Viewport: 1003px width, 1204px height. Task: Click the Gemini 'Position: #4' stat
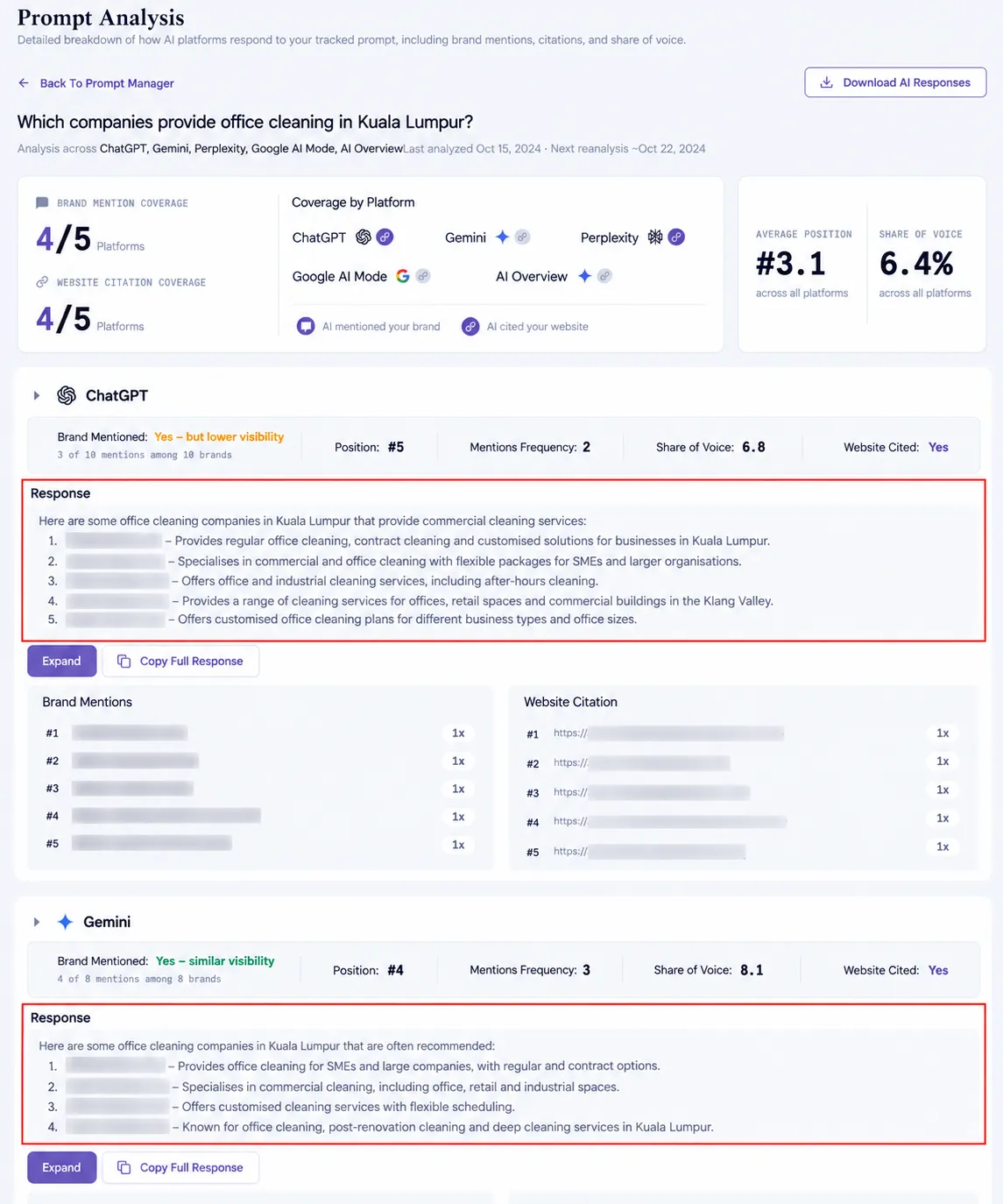pos(368,970)
